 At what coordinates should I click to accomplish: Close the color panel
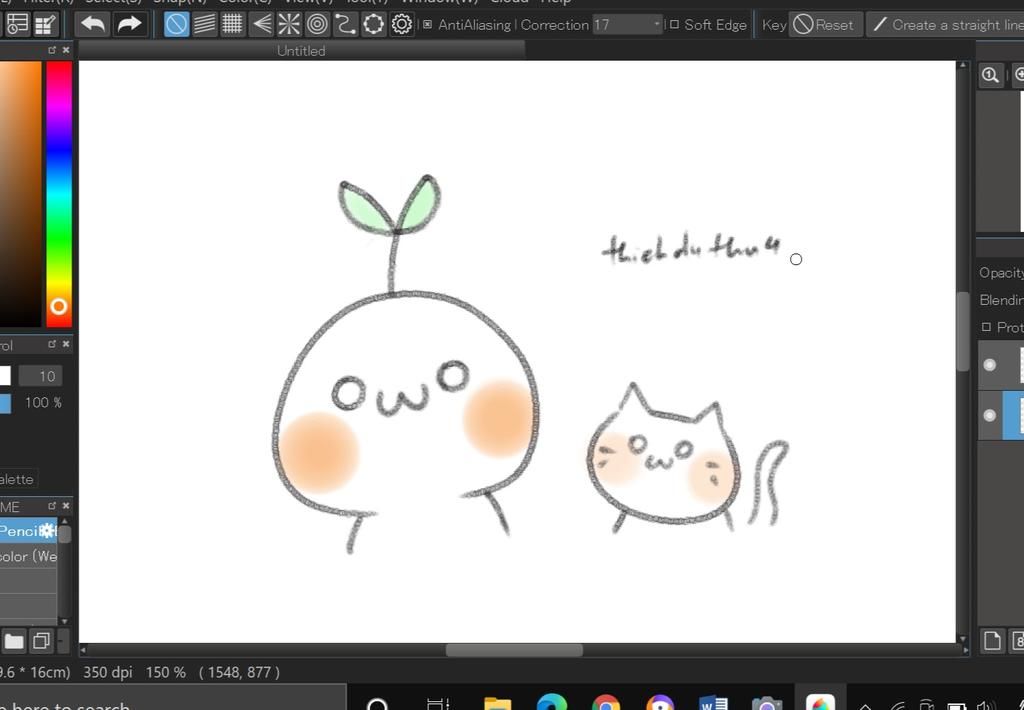(66, 50)
